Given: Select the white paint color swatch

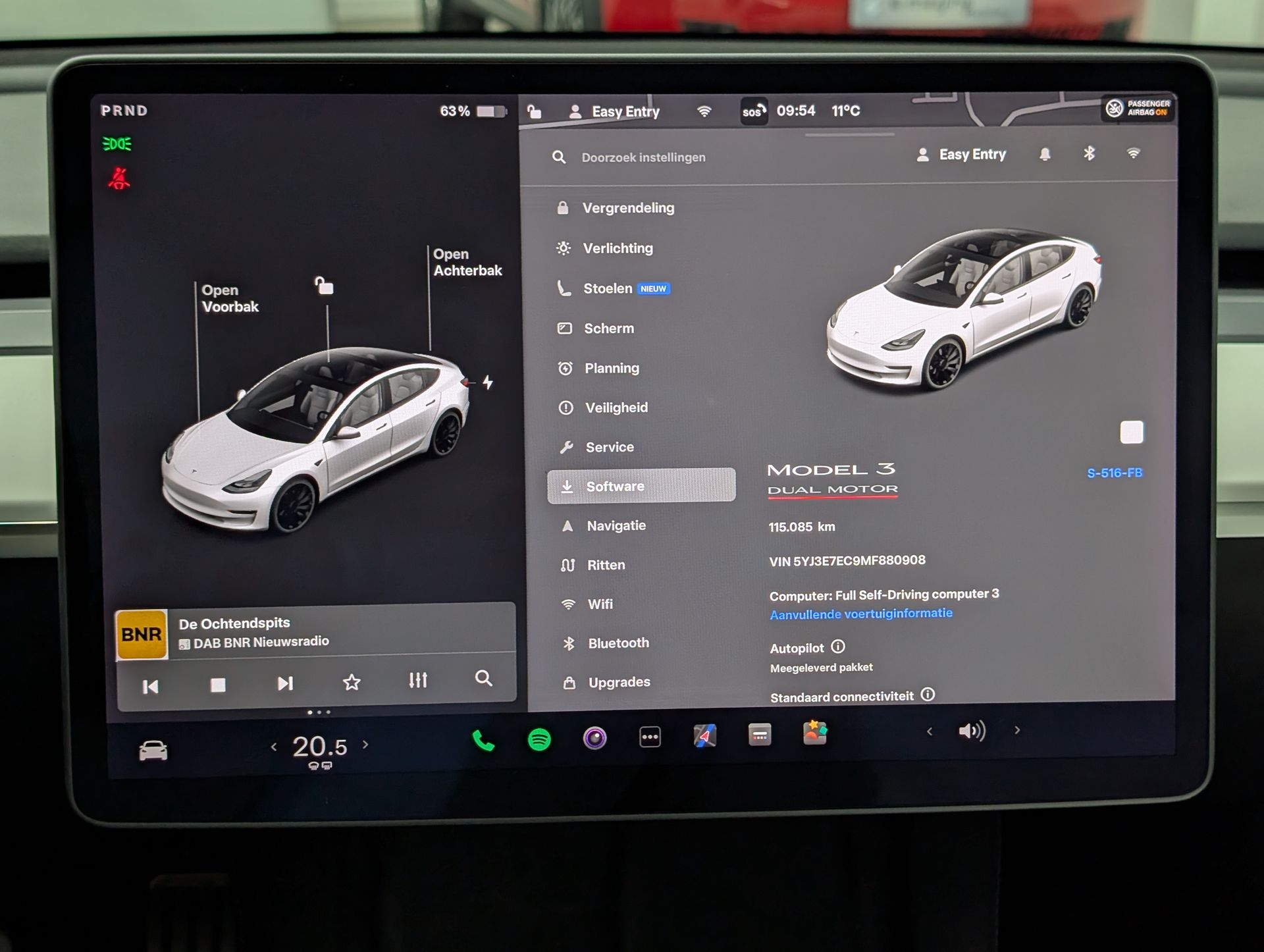Looking at the screenshot, I should click(x=1131, y=433).
